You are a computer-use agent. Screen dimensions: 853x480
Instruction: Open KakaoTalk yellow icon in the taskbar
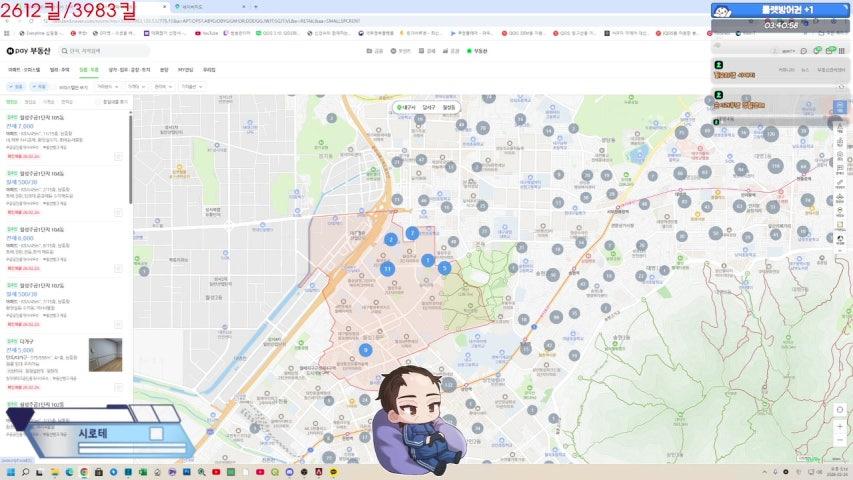coord(333,472)
